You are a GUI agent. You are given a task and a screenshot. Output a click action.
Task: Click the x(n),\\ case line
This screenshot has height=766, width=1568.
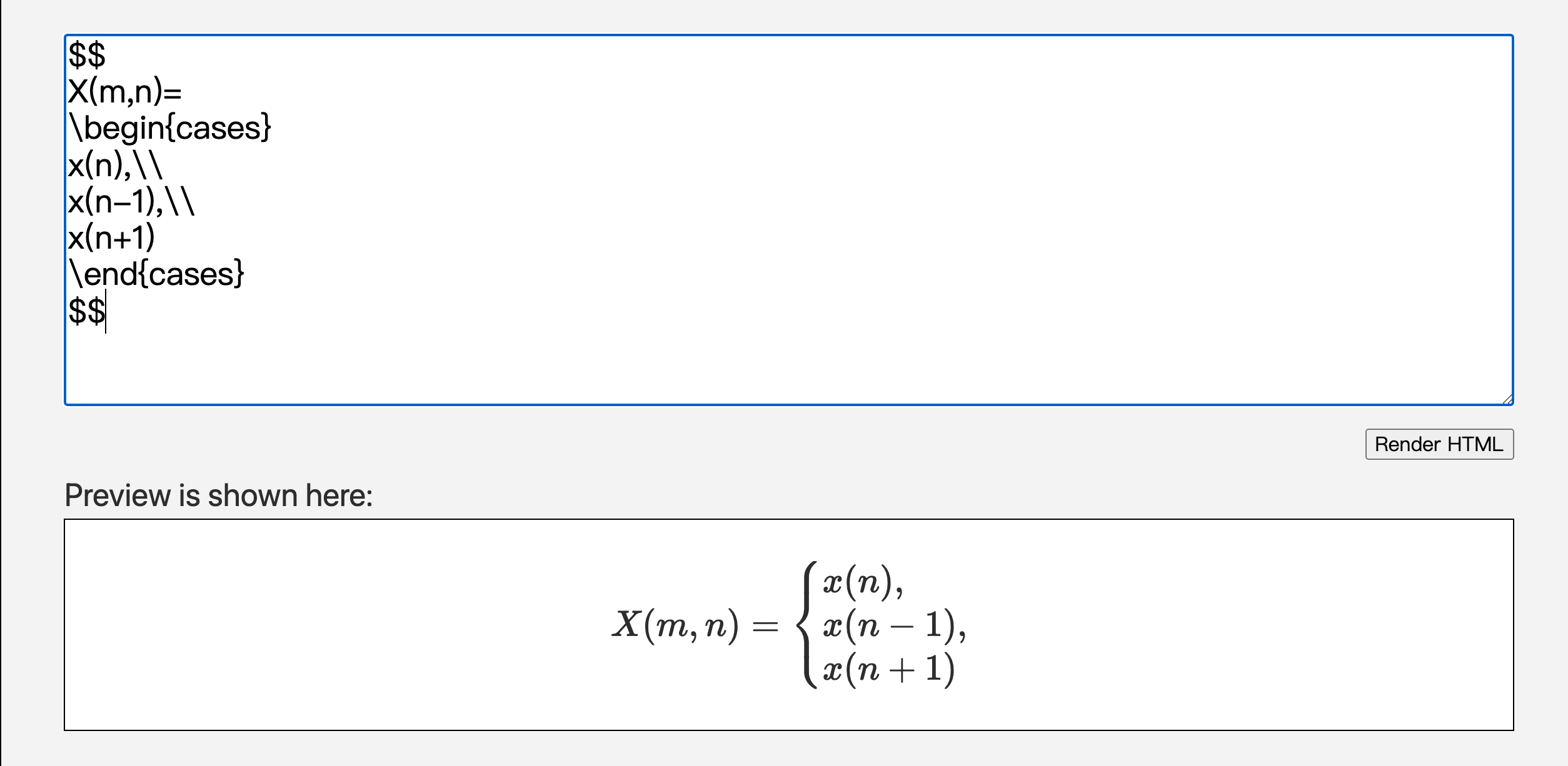click(113, 165)
